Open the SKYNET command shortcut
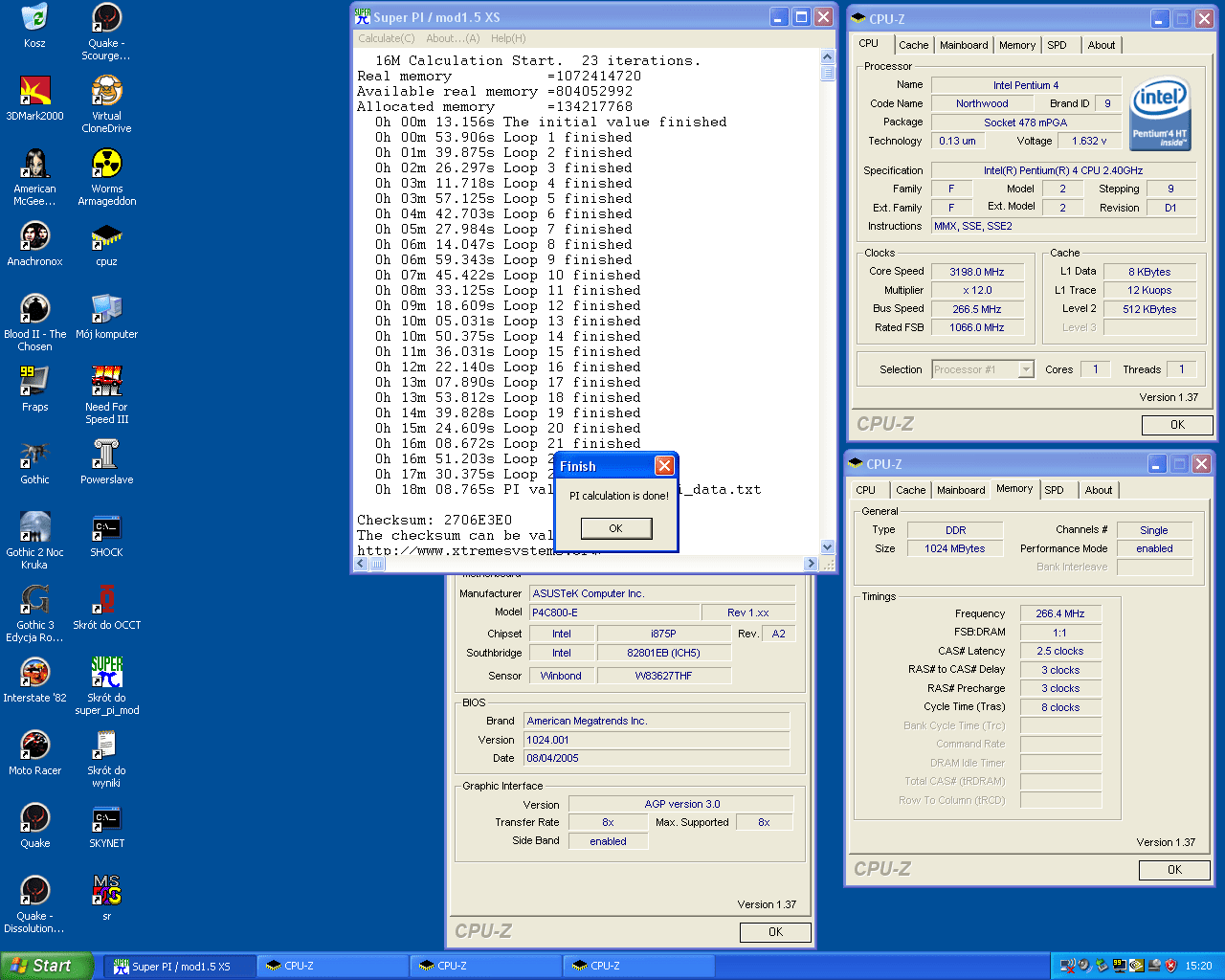Viewport: 1225px width, 980px height. click(106, 826)
